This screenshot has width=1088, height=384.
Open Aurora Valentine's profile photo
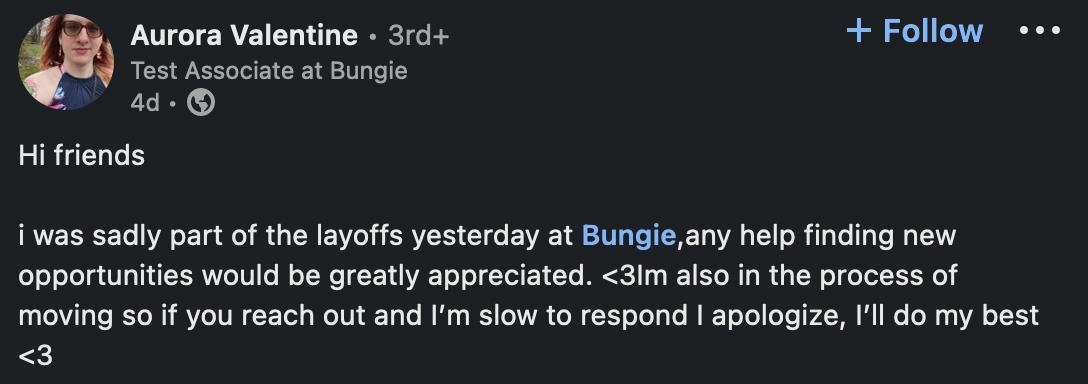66,62
